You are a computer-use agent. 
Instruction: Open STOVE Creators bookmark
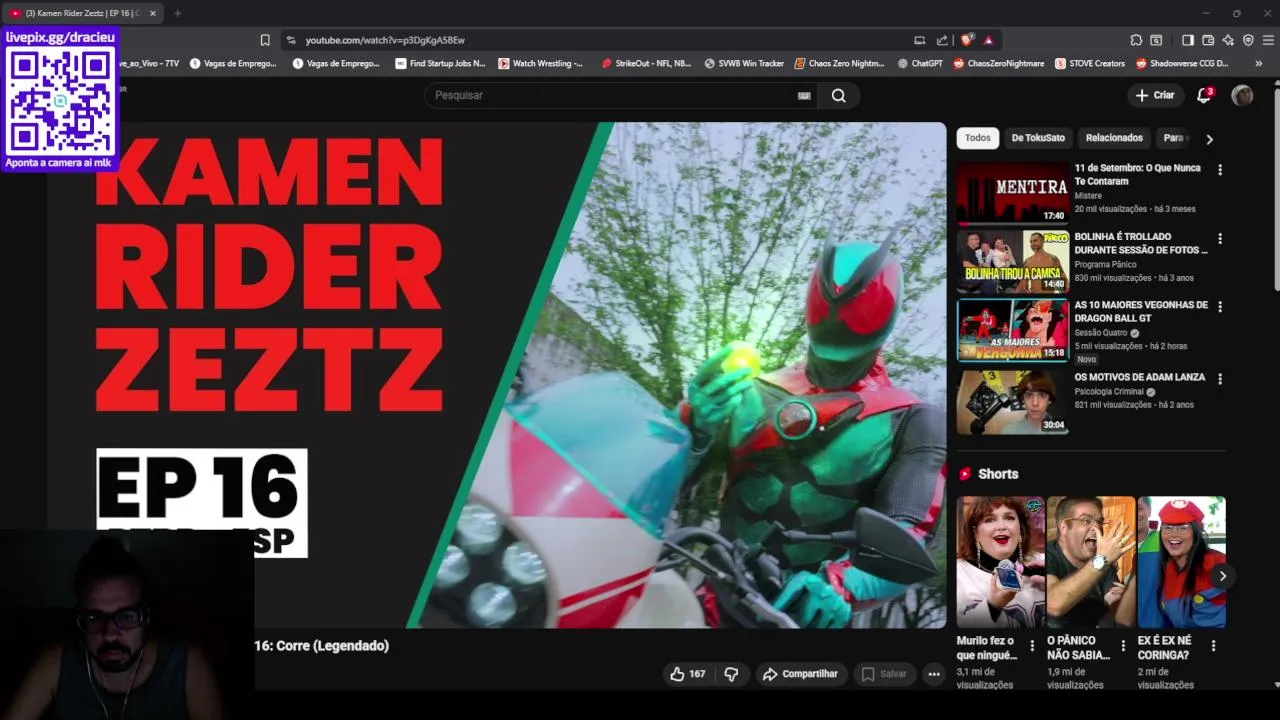click(x=1090, y=63)
